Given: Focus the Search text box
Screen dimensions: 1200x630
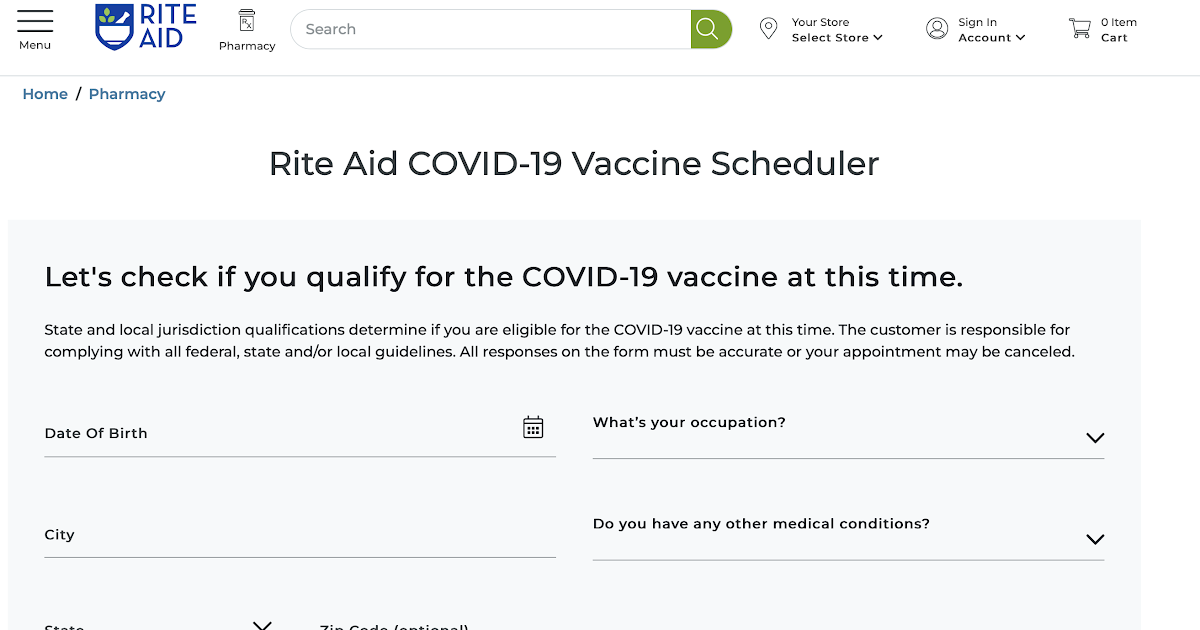Looking at the screenshot, I should pyautogui.click(x=490, y=29).
